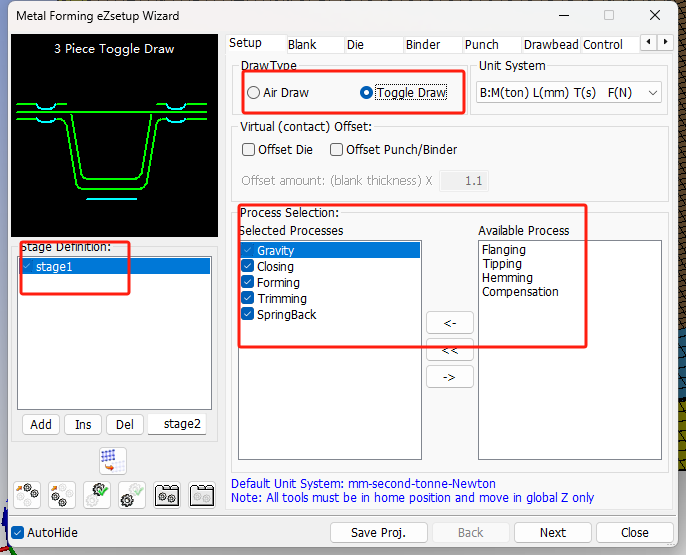The height and width of the screenshot is (555, 686).
Task: Open the Drawbead tab
Action: 551,45
